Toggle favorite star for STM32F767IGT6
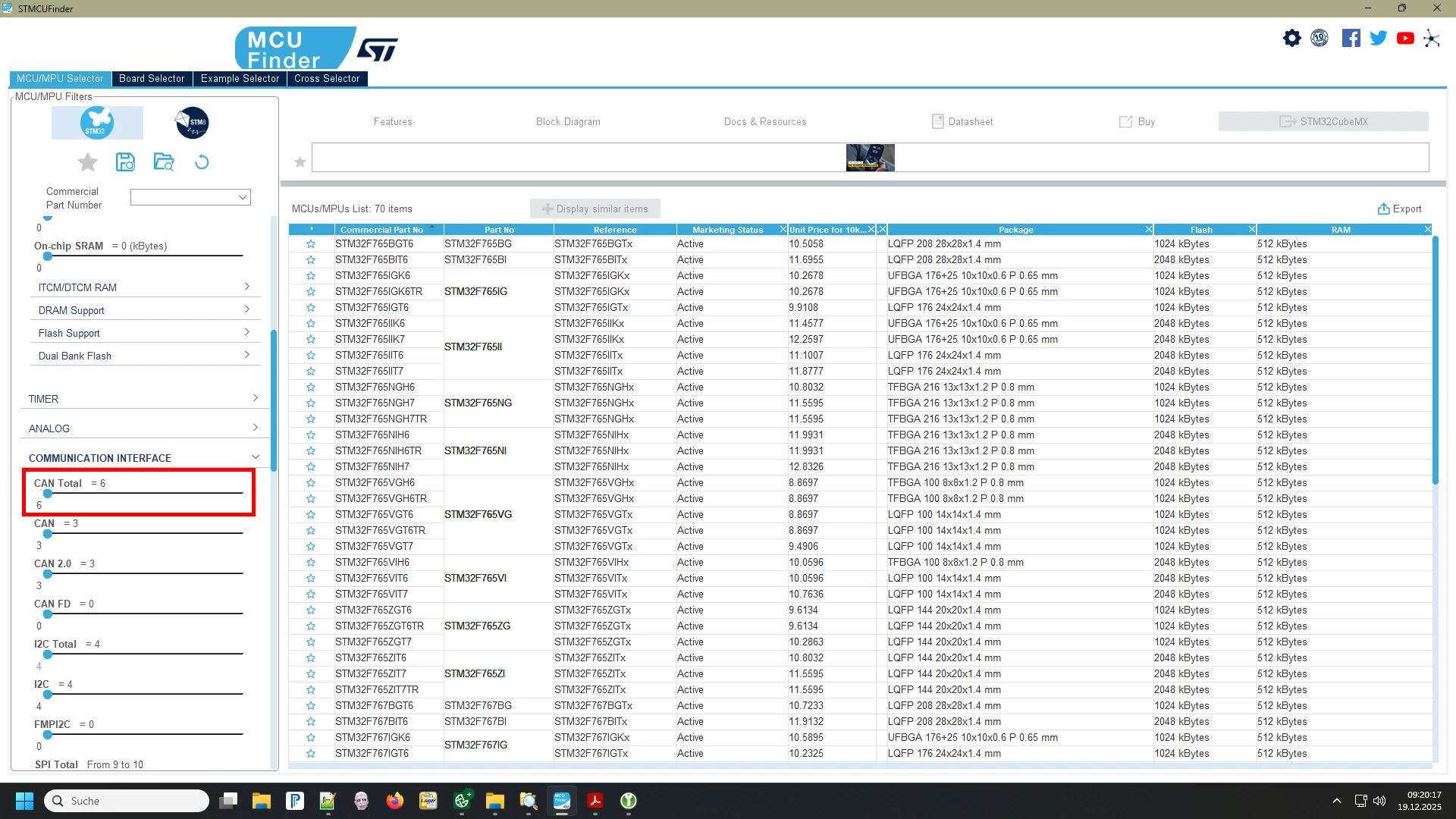The height and width of the screenshot is (819, 1456). (x=311, y=754)
